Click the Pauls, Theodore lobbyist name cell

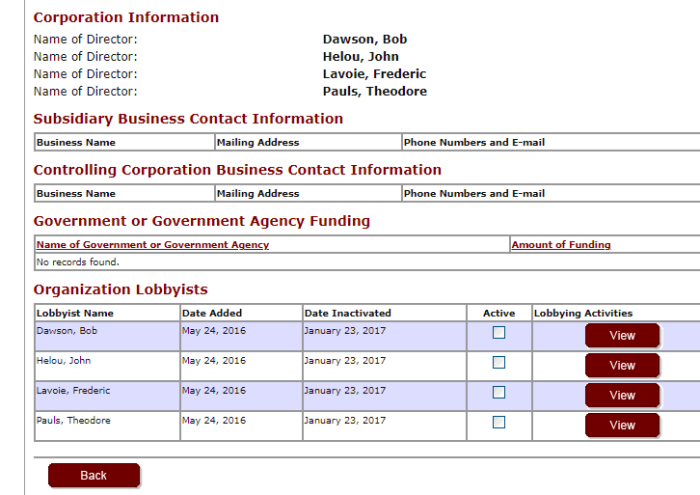[x=107, y=426]
